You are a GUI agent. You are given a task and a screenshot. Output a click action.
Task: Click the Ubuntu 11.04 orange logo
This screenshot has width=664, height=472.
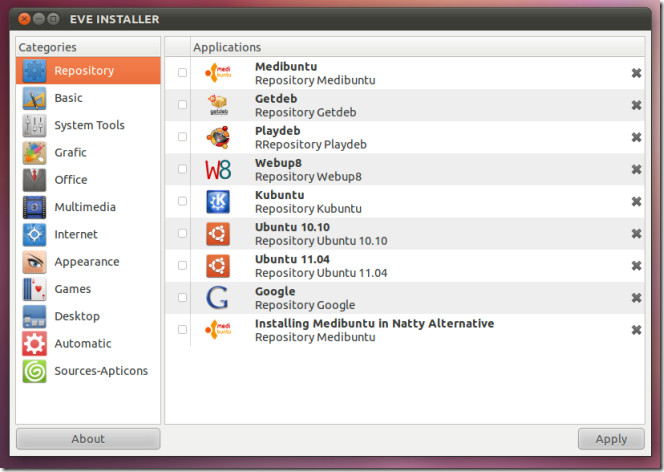tap(218, 266)
